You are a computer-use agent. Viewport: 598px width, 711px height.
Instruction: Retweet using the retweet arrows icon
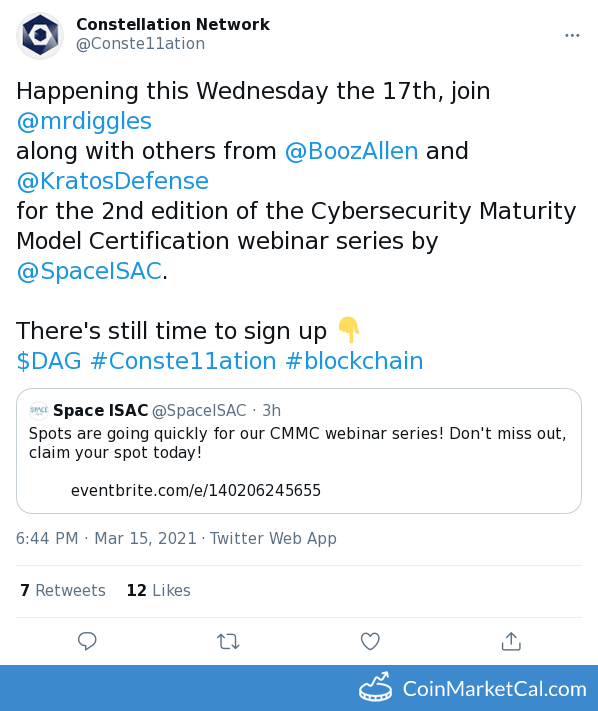click(228, 642)
